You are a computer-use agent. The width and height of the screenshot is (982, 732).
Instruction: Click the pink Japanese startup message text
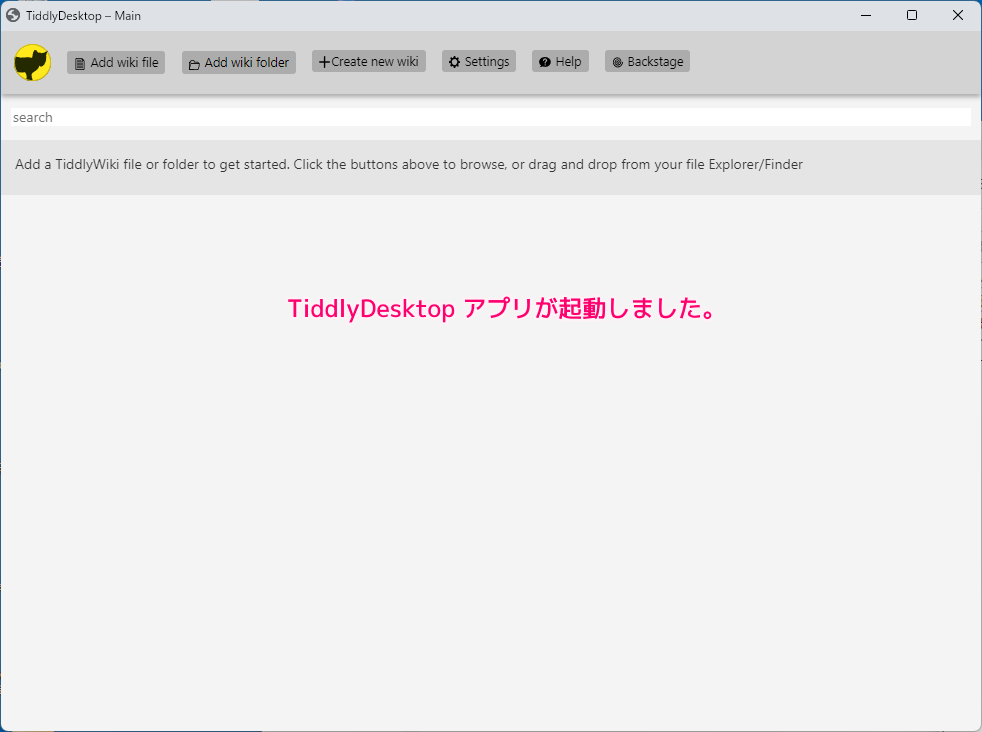pyautogui.click(x=501, y=309)
